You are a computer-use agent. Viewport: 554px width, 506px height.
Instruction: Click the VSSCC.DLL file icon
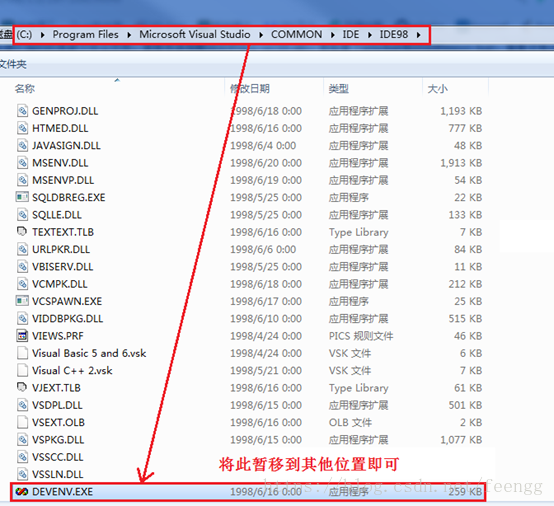click(x=22, y=457)
